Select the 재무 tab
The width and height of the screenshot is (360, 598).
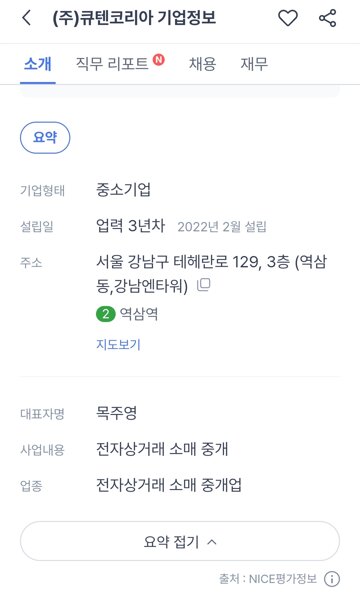[254, 64]
